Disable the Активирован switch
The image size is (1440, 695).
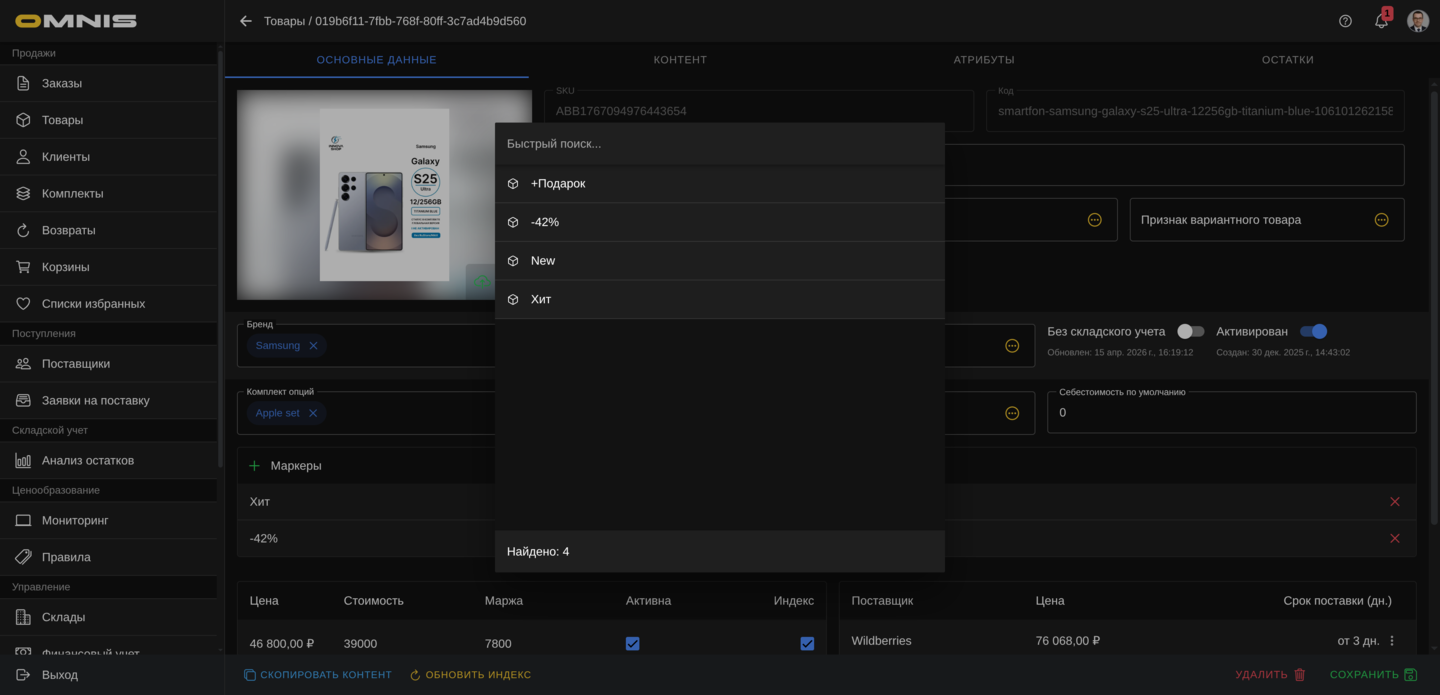coord(1313,332)
